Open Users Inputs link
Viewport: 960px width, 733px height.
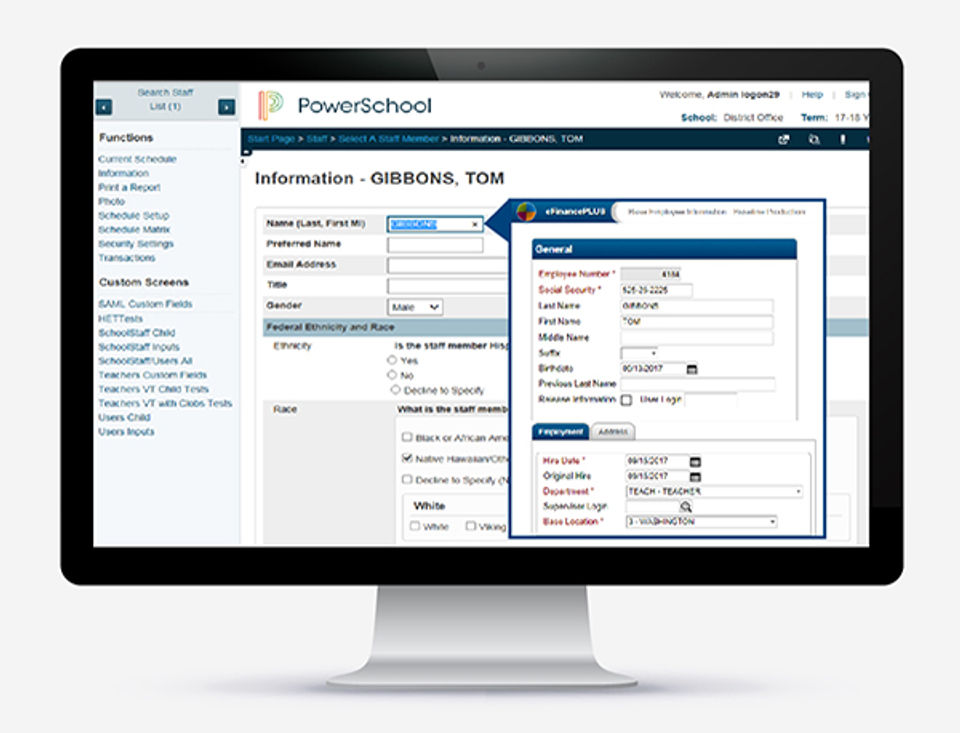(126, 432)
